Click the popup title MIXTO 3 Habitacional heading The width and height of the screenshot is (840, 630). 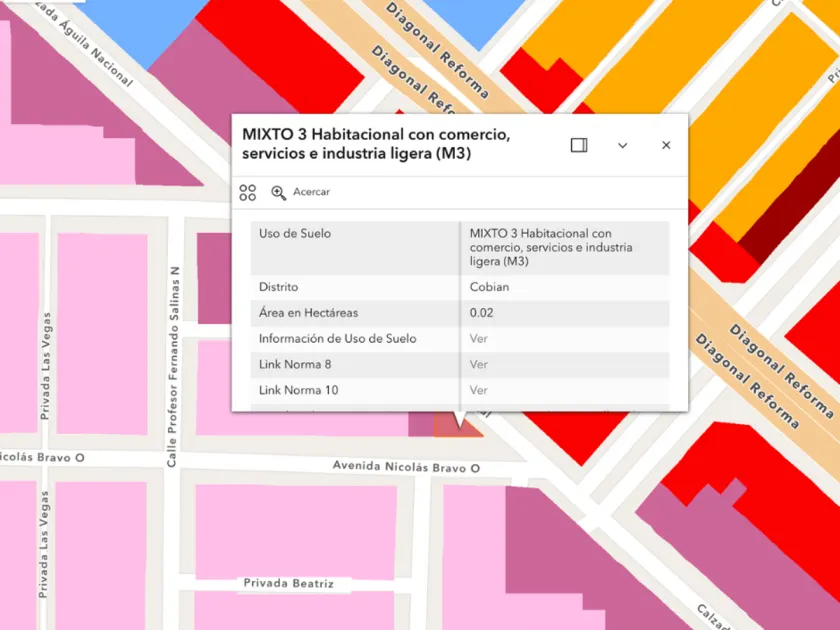376,144
